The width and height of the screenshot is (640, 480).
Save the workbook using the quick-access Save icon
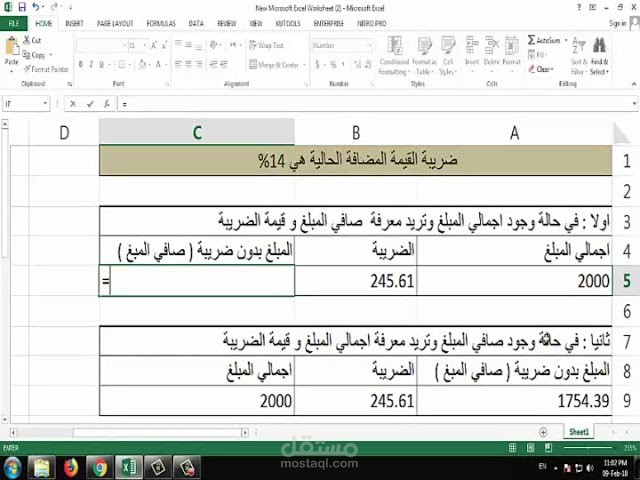click(22, 7)
